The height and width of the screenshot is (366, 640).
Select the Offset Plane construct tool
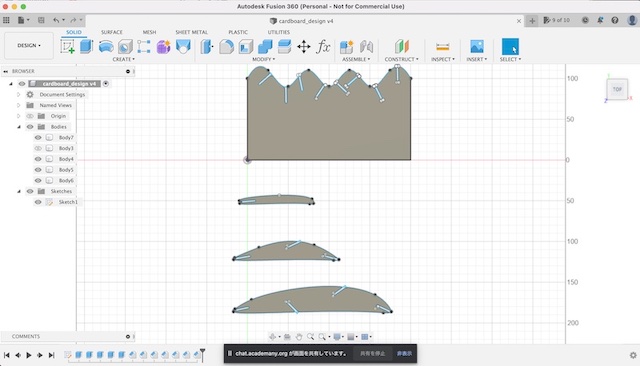[x=402, y=47]
